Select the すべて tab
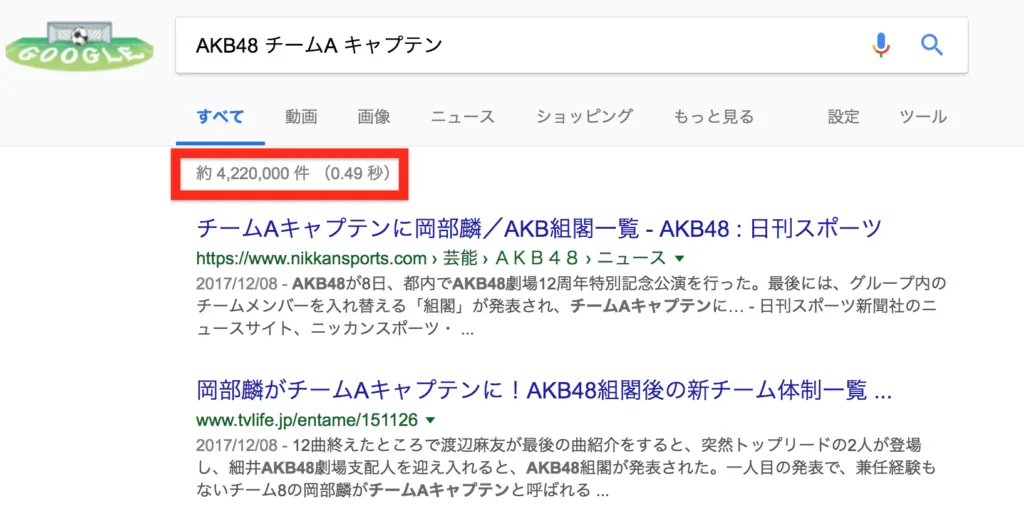Screen dimensions: 1024x530 point(220,117)
